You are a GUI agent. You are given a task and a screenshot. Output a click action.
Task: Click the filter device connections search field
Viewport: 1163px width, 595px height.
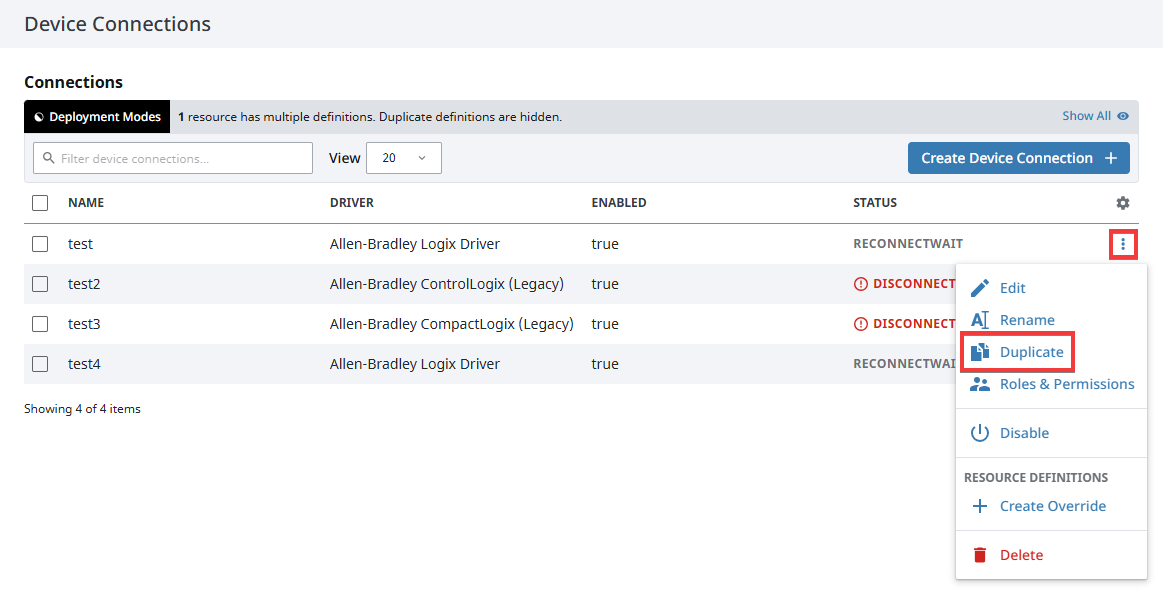coord(172,157)
